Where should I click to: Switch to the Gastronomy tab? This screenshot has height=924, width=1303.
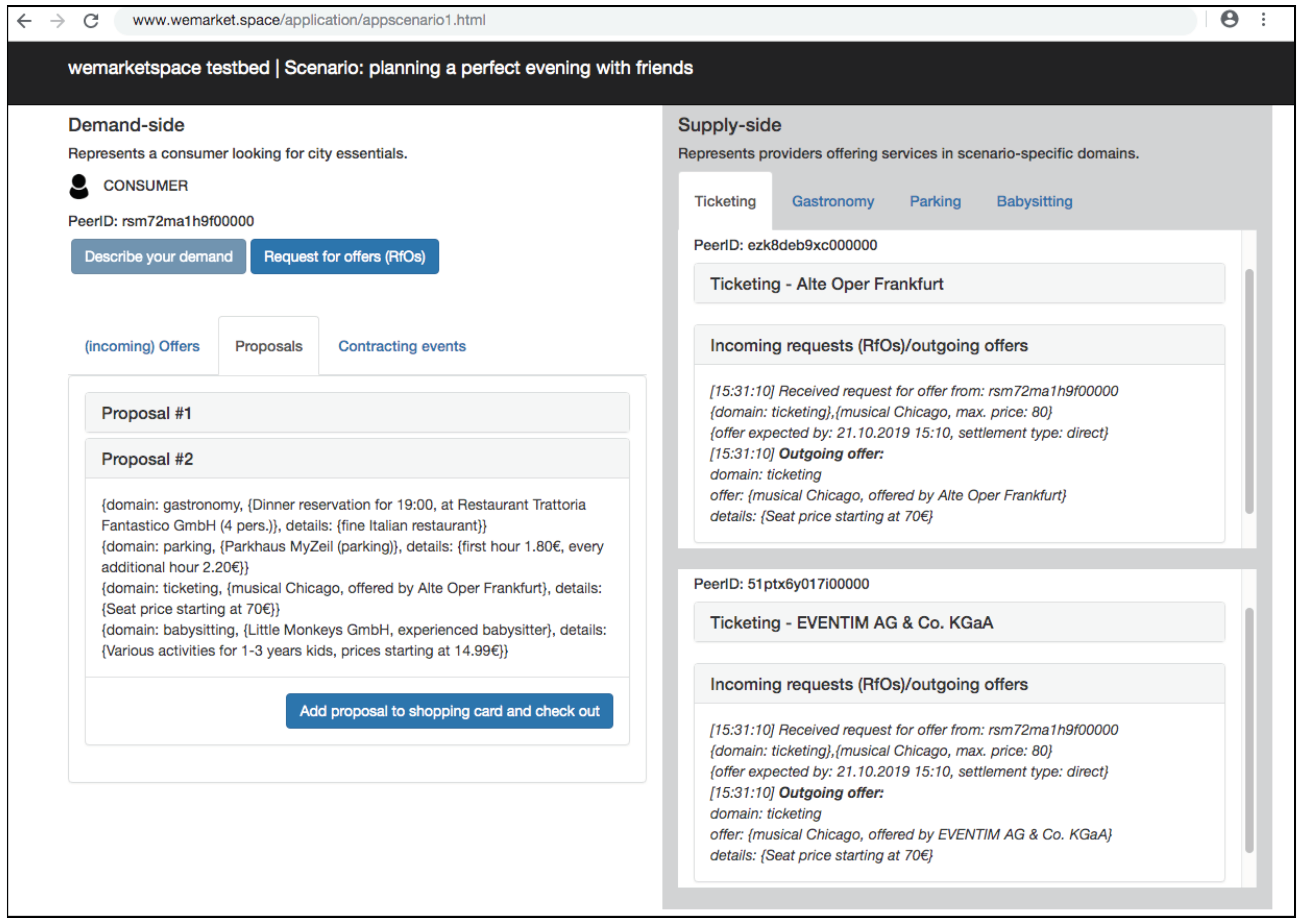(x=832, y=201)
